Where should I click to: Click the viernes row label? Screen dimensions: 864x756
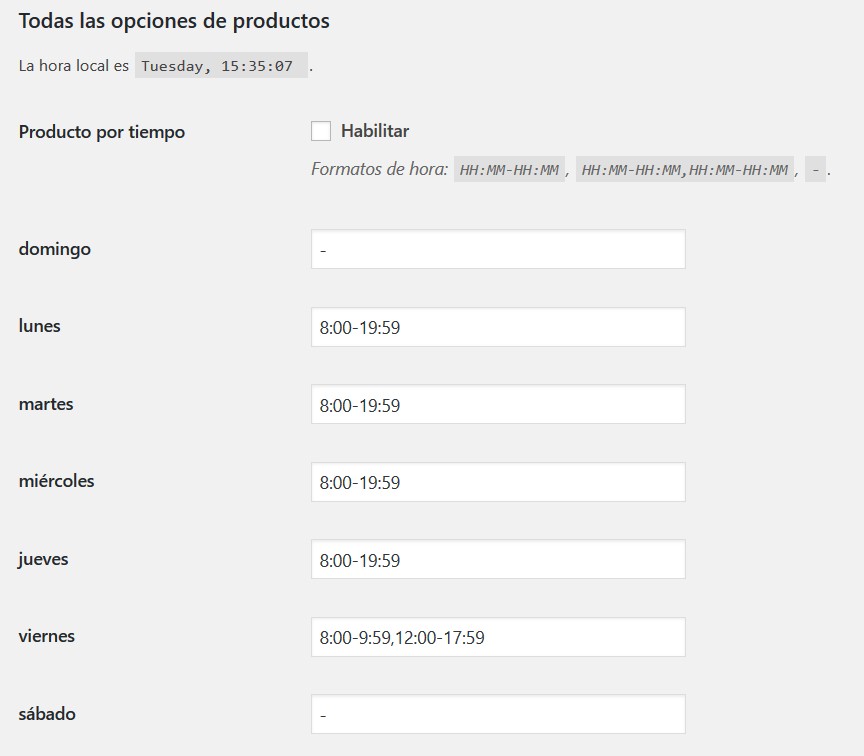pyautogui.click(x=47, y=636)
